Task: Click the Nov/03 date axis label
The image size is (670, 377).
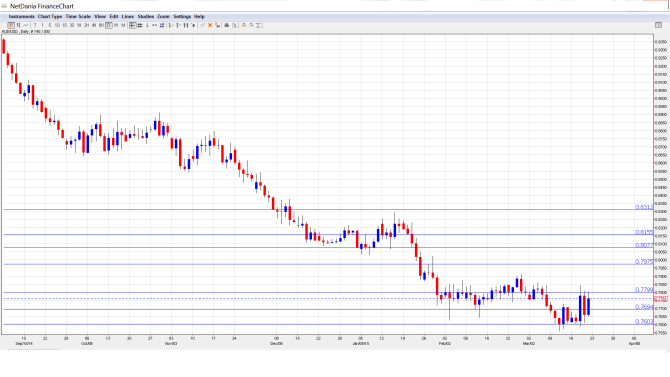Action: 171,343
